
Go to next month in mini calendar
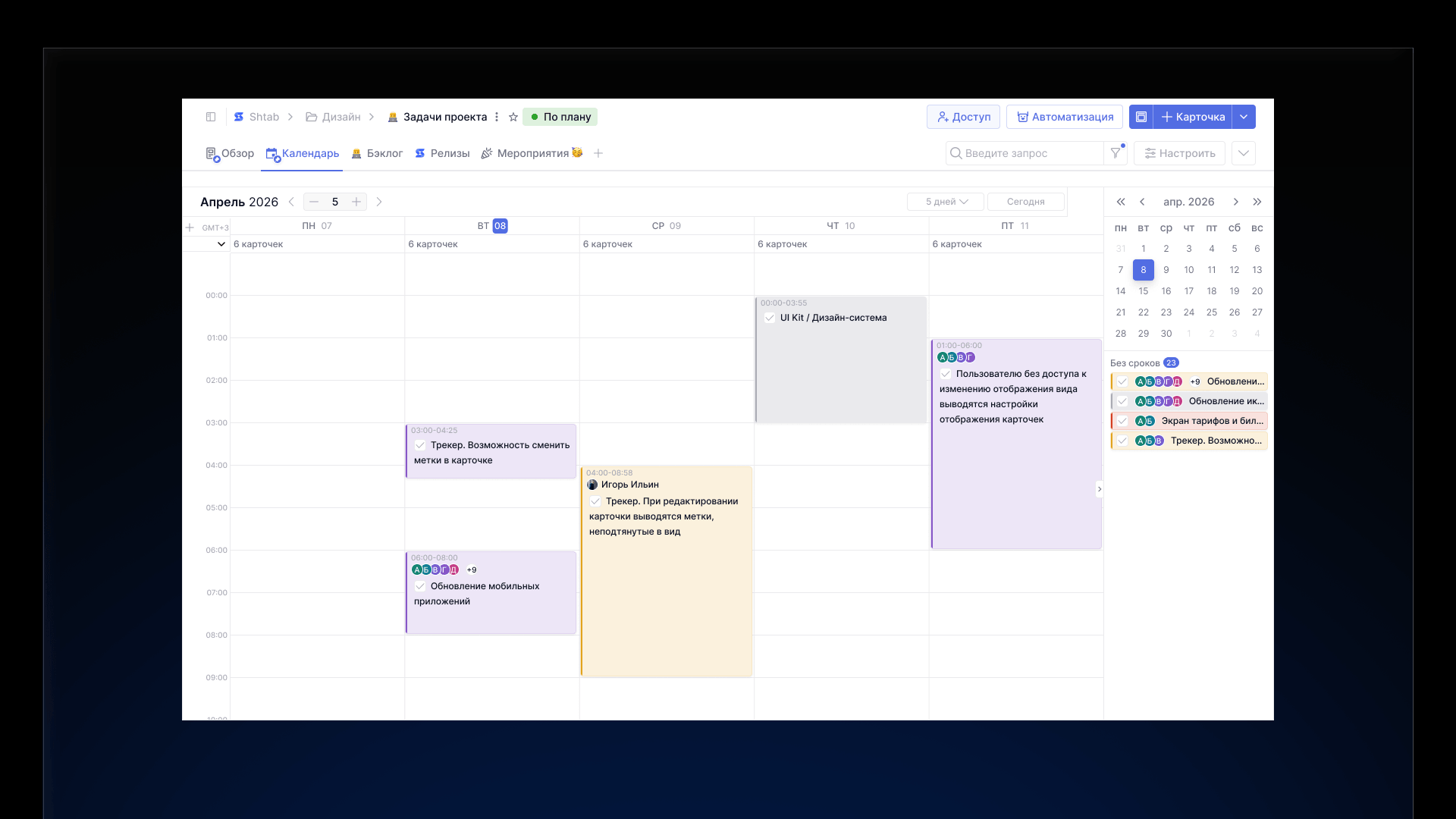[1236, 202]
